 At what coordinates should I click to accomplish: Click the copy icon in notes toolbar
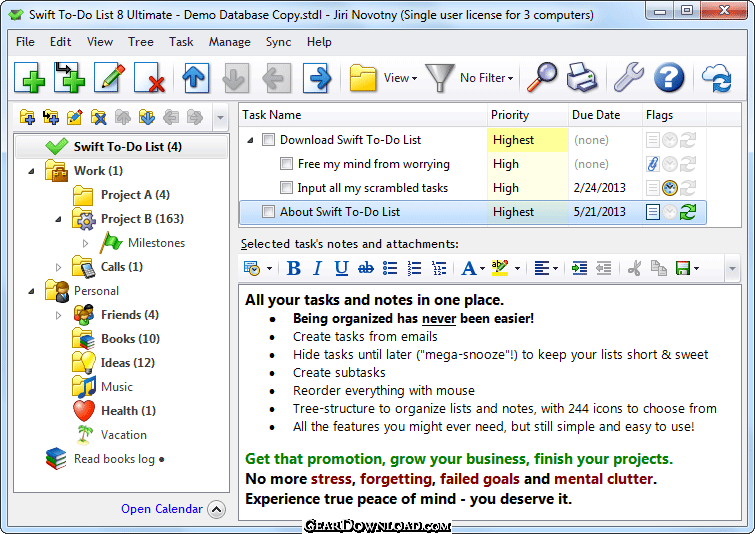click(x=658, y=268)
